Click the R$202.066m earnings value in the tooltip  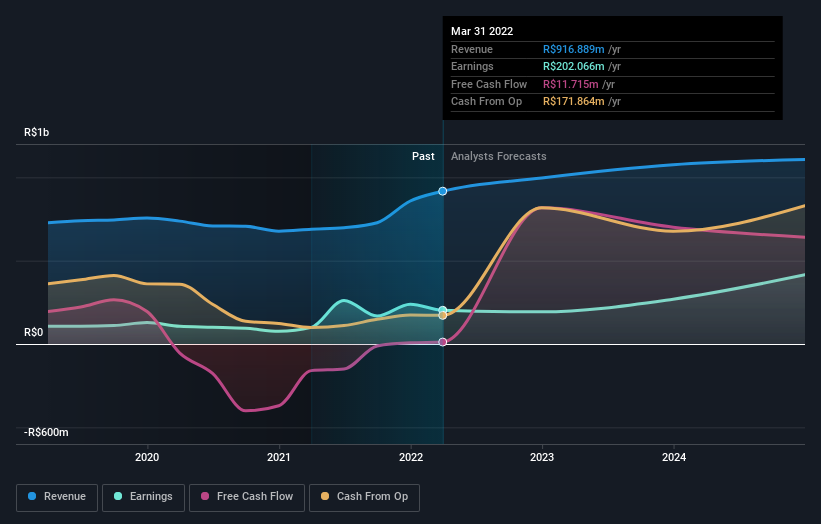click(573, 66)
